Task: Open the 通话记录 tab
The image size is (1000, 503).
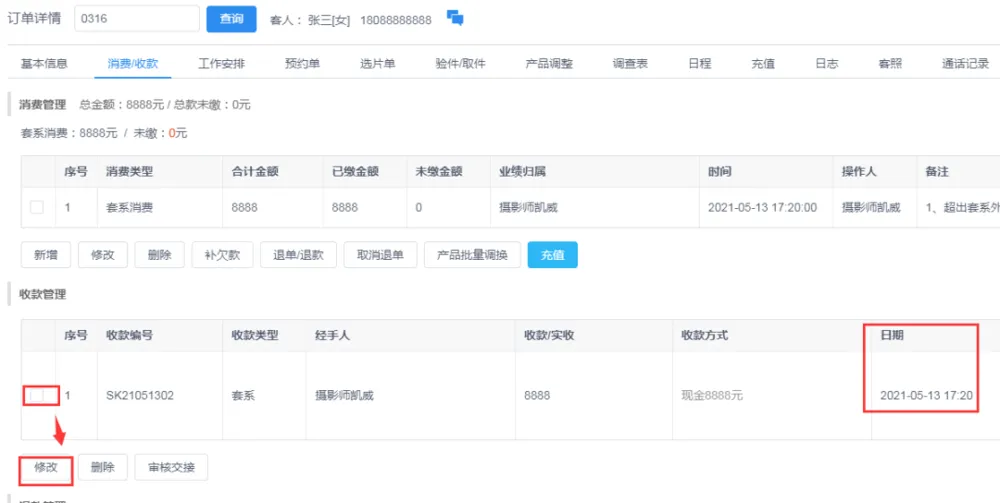Action: pos(965,63)
